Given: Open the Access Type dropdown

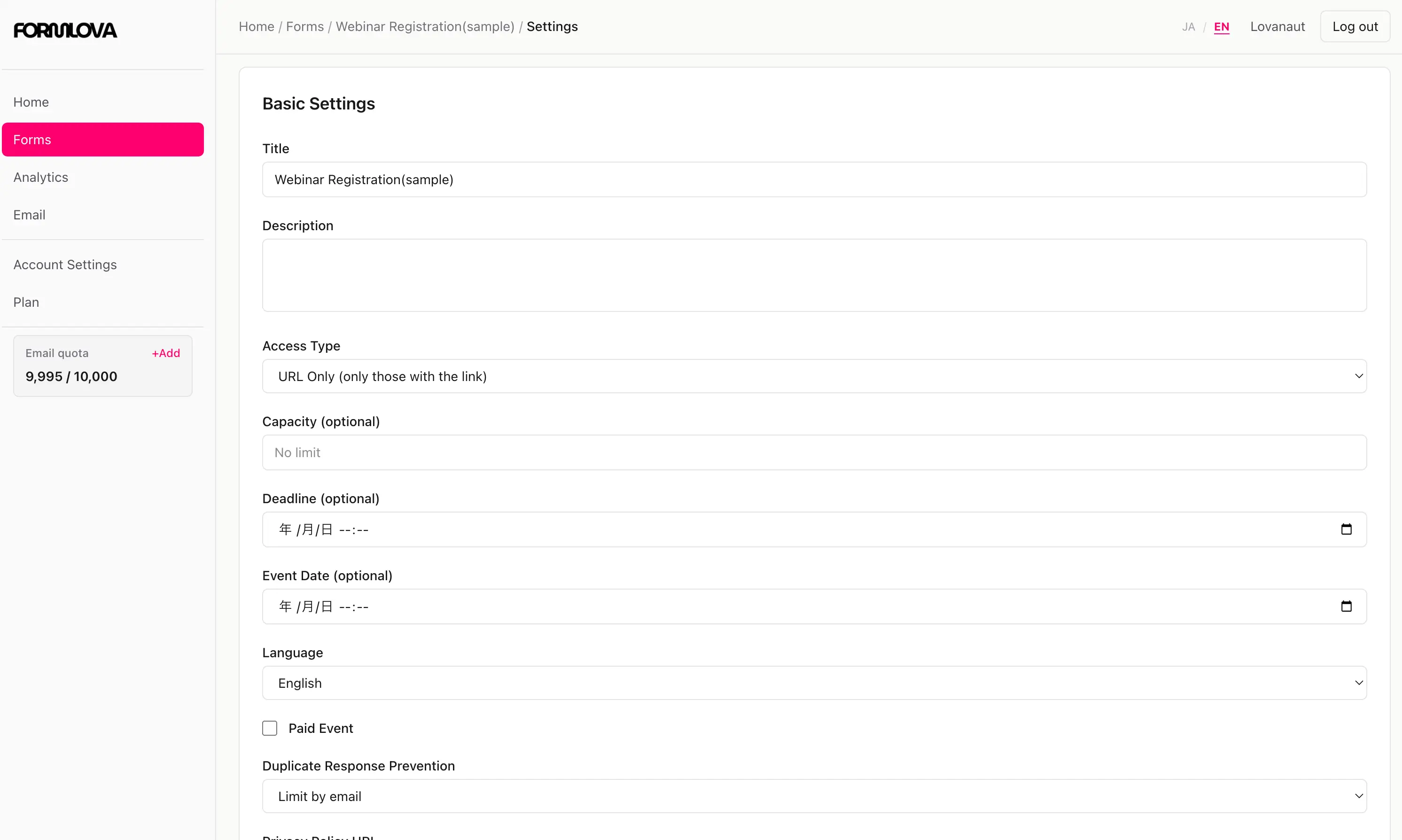Looking at the screenshot, I should click(x=815, y=376).
